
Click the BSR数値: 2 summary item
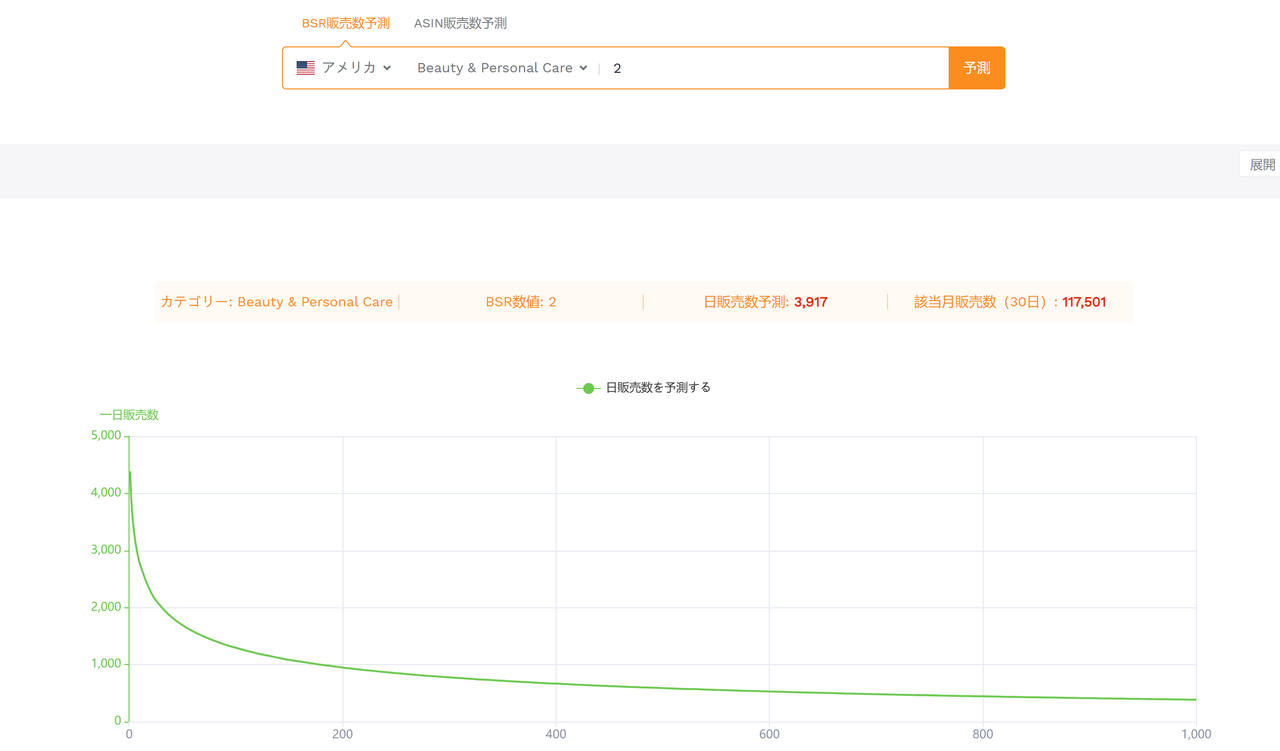[x=521, y=302]
